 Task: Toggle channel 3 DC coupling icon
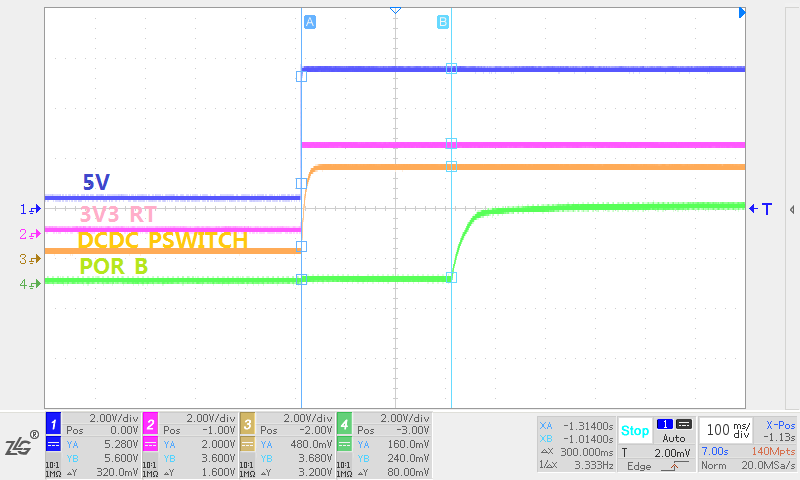(x=247, y=444)
